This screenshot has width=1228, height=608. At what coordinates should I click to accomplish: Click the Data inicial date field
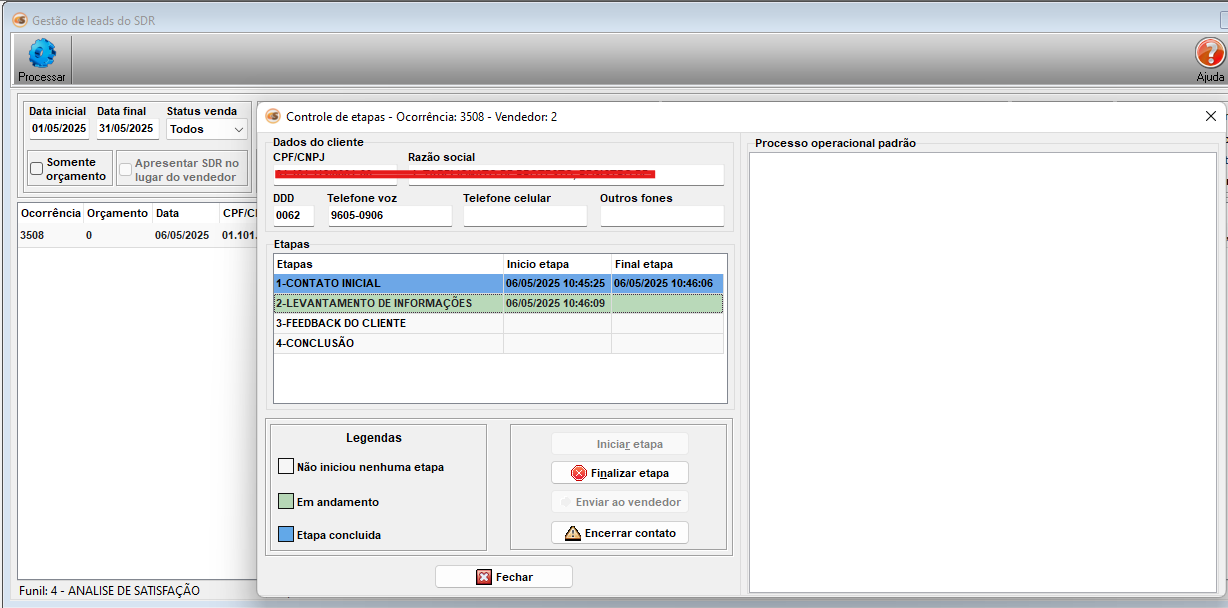click(x=59, y=129)
